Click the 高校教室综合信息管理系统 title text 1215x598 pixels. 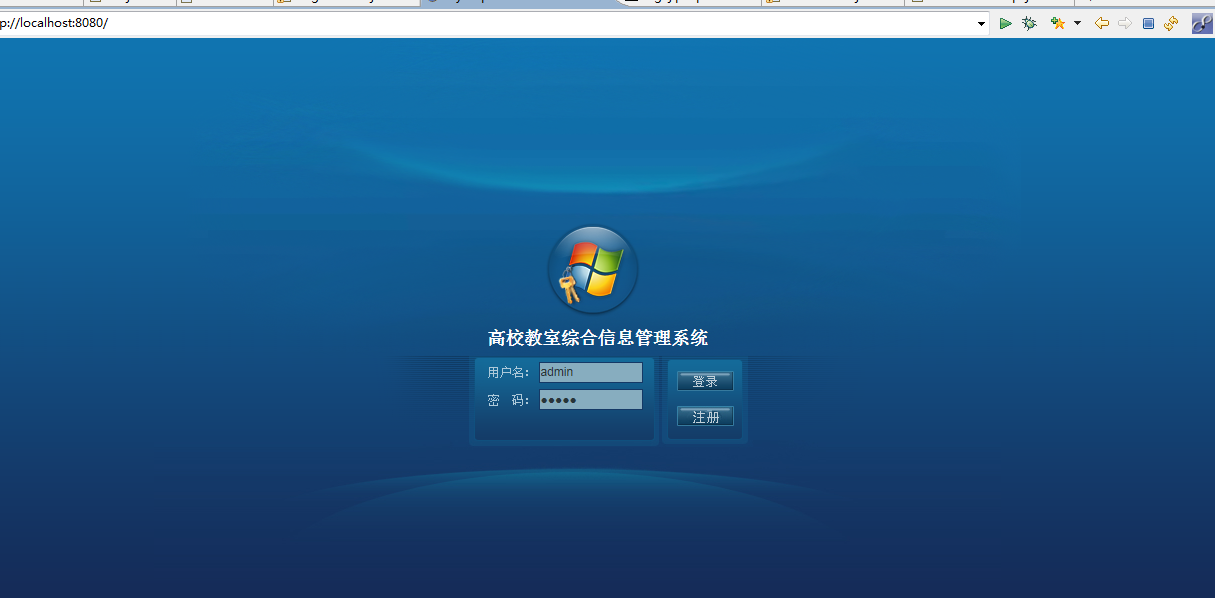tap(598, 338)
